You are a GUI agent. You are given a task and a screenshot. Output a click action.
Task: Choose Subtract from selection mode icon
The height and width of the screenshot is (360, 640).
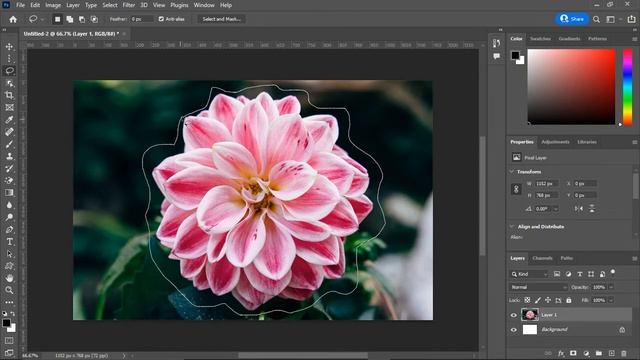82,19
